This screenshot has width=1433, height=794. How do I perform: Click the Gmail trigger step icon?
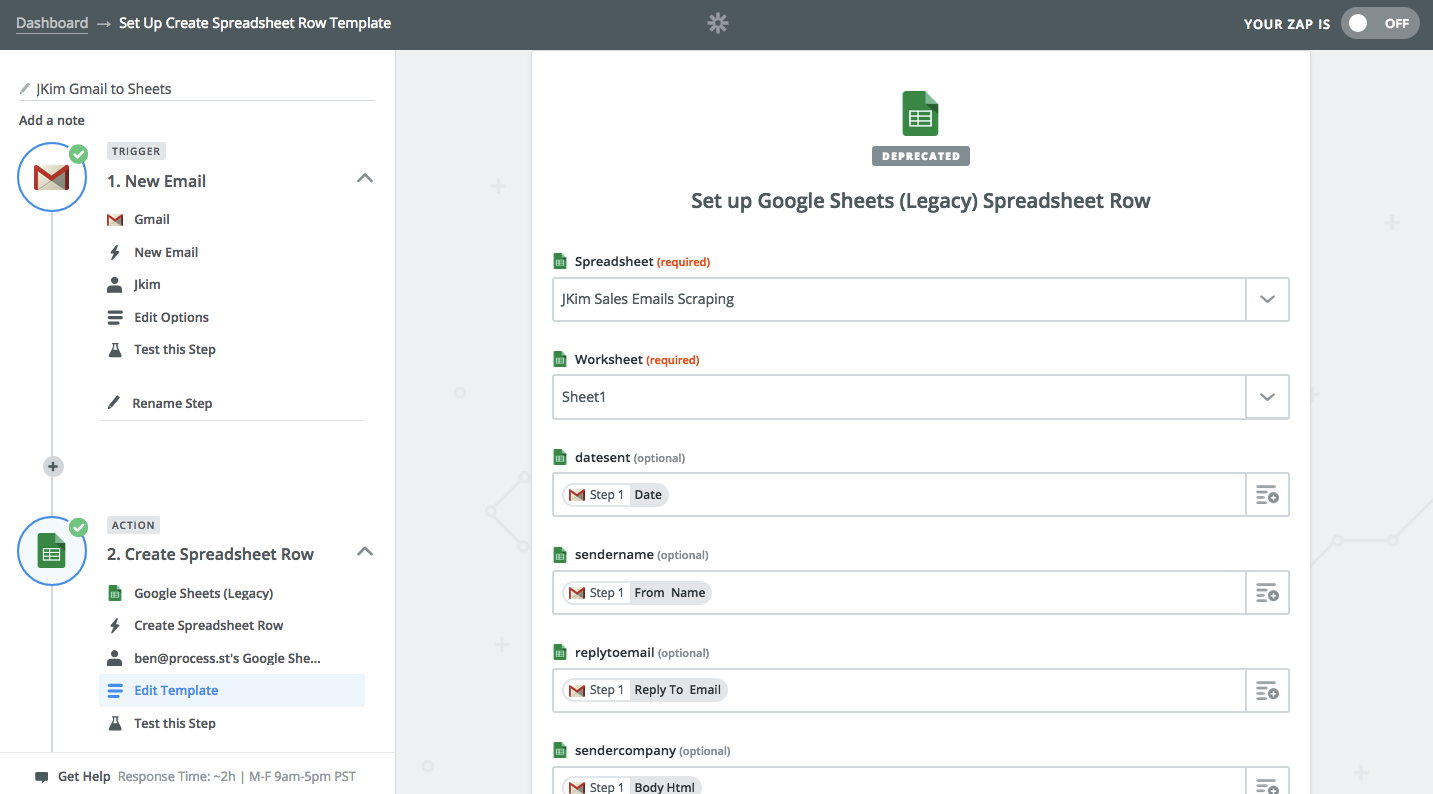52,178
